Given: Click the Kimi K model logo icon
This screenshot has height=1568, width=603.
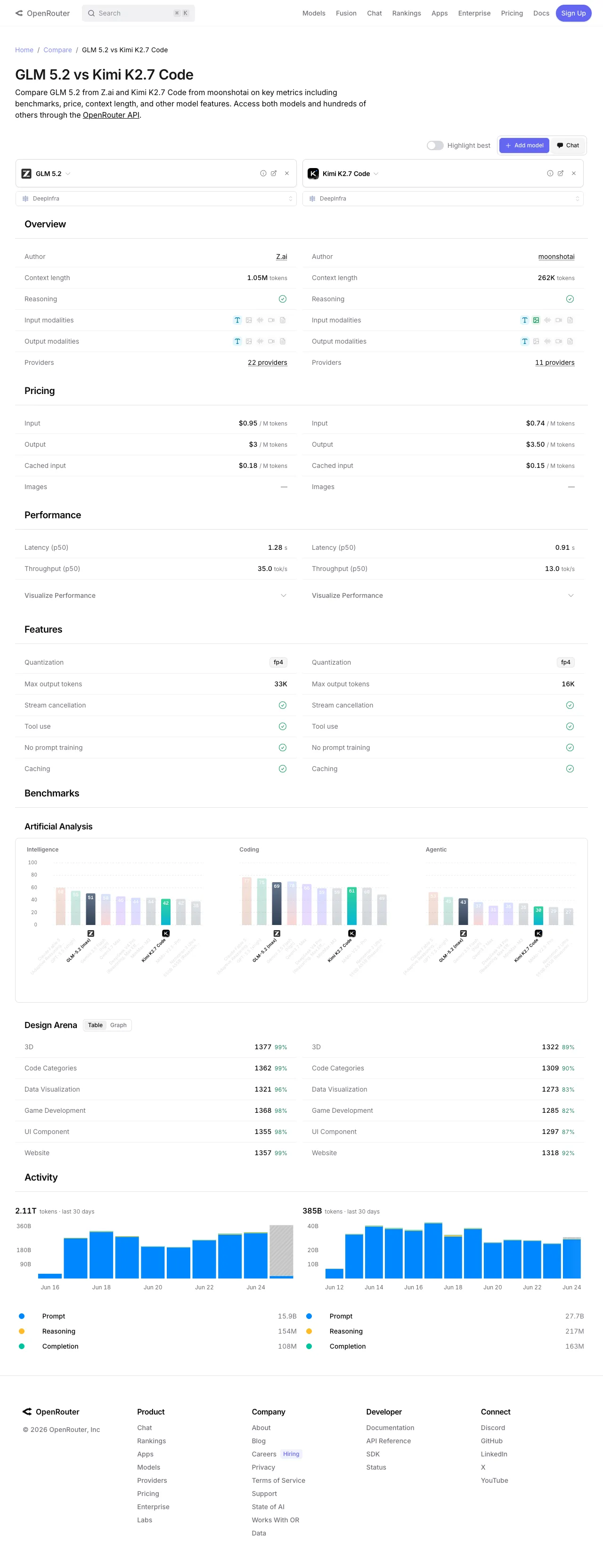Looking at the screenshot, I should tap(313, 174).
